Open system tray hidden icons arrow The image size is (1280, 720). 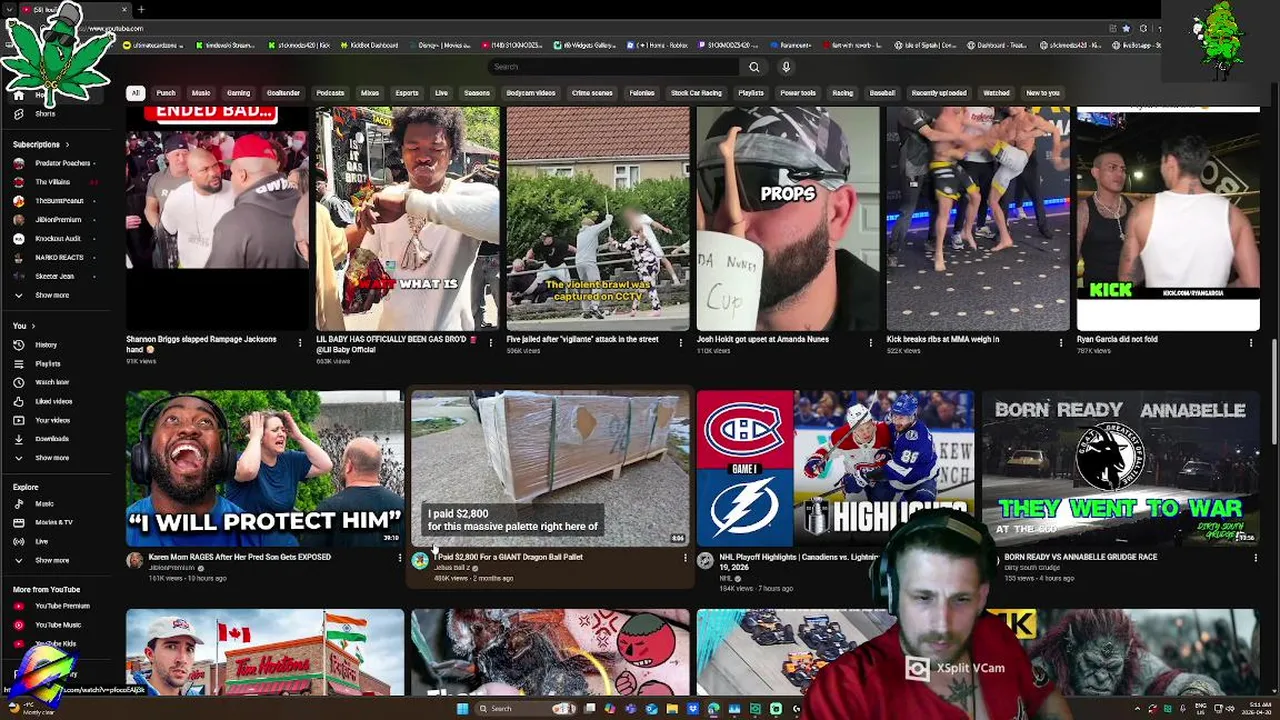[1137, 709]
